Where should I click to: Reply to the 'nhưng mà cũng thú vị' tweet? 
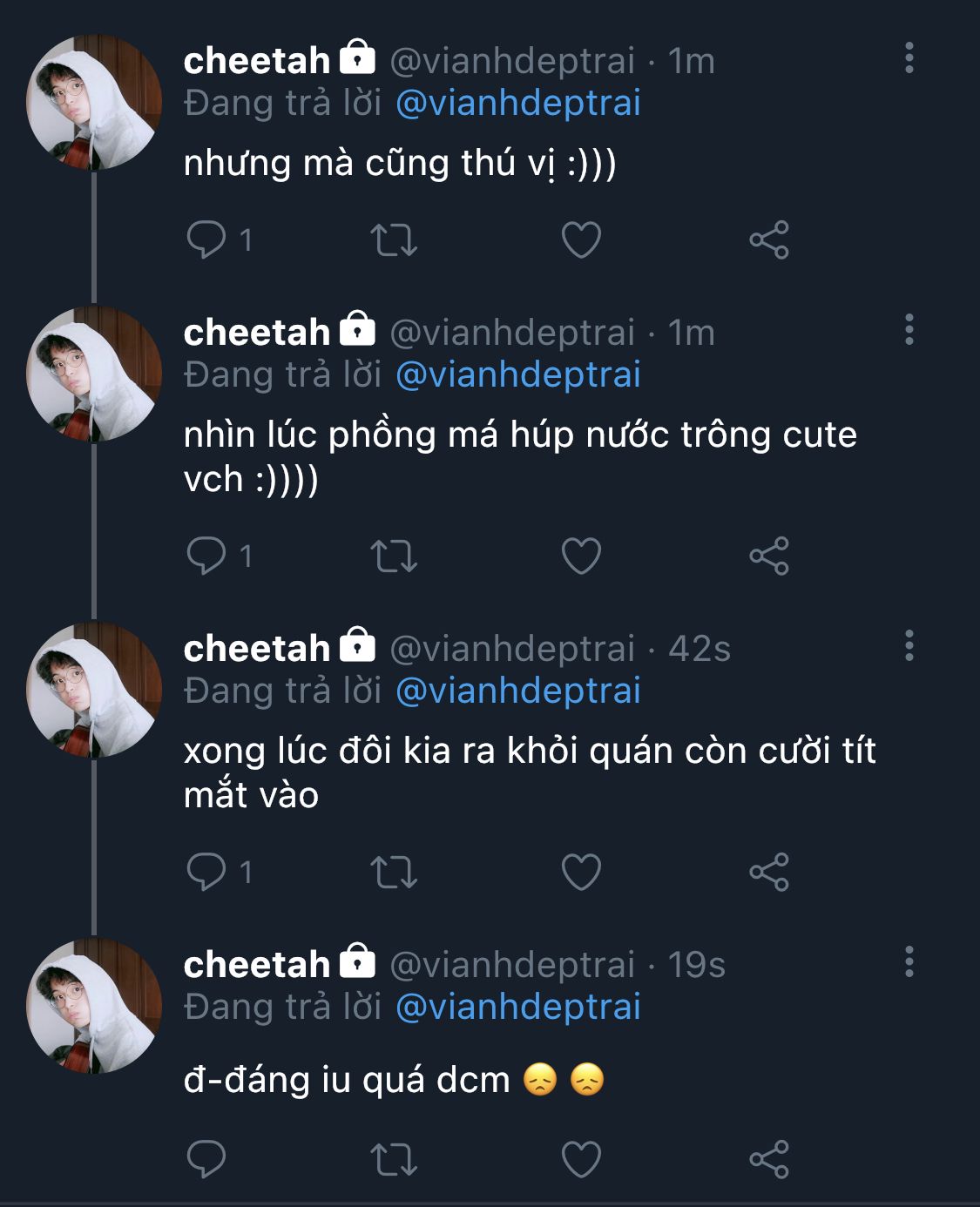(206, 239)
